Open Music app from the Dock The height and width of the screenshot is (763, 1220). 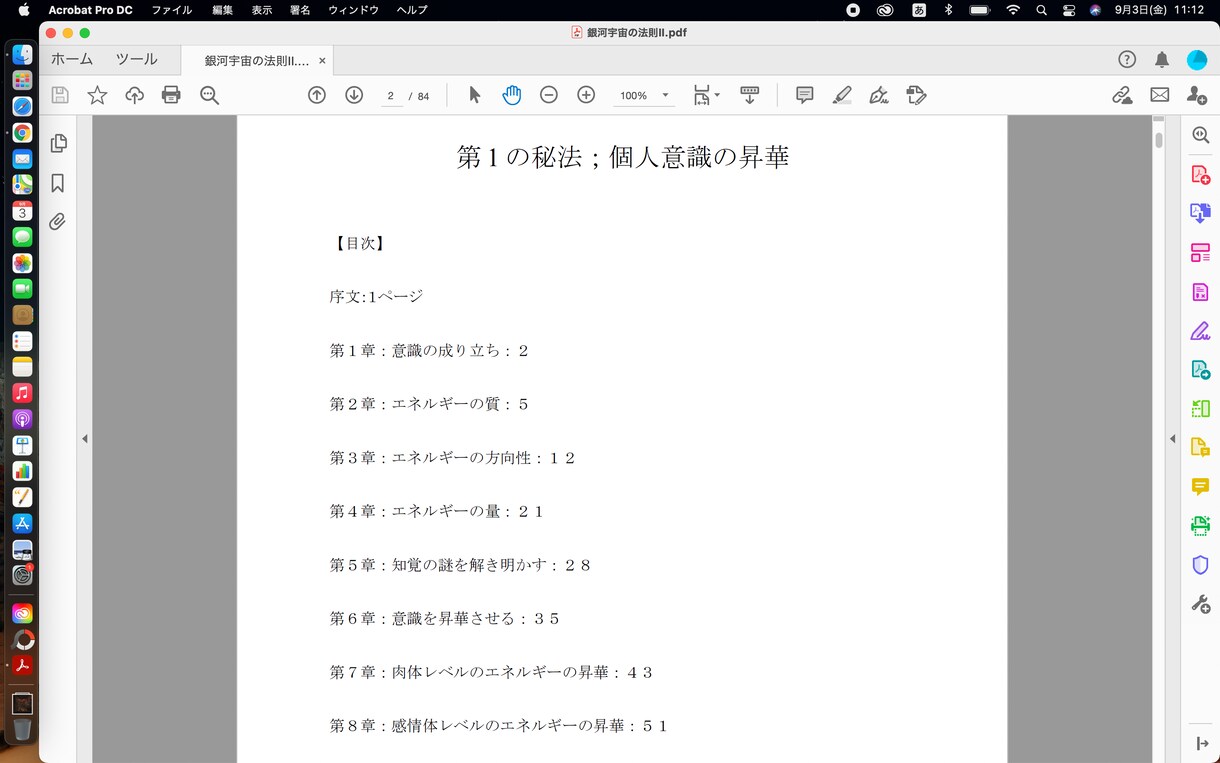[x=22, y=393]
